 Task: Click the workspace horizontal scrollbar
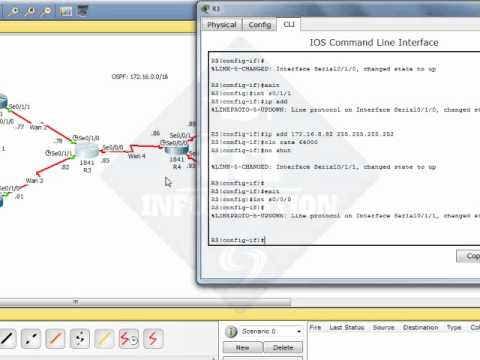coord(145,302)
